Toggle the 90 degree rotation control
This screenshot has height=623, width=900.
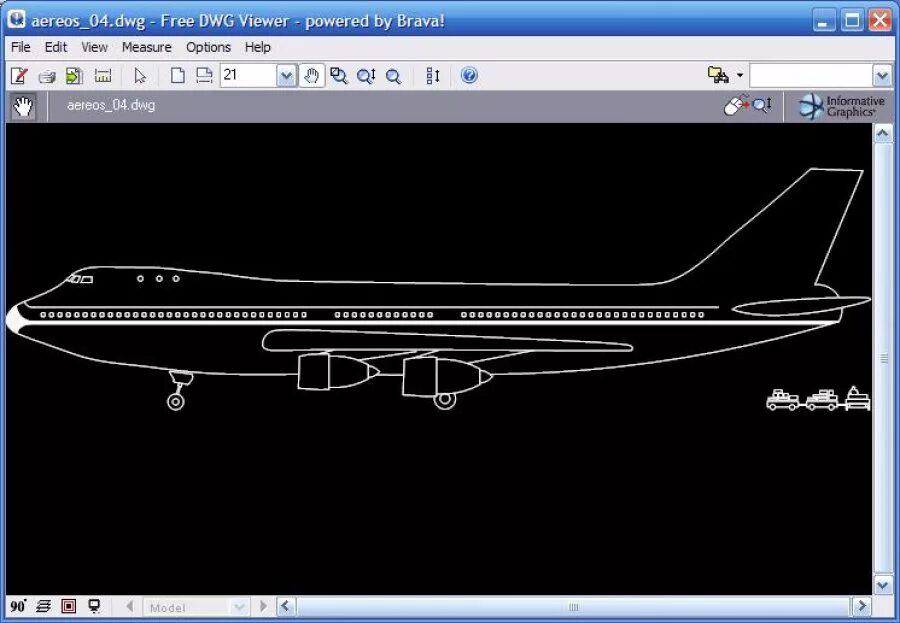pos(18,605)
